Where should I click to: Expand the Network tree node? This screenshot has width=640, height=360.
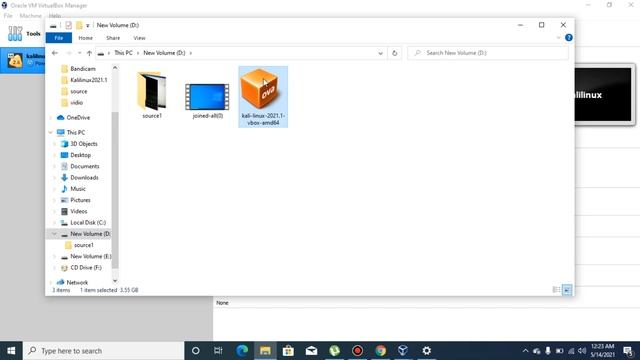click(x=51, y=282)
